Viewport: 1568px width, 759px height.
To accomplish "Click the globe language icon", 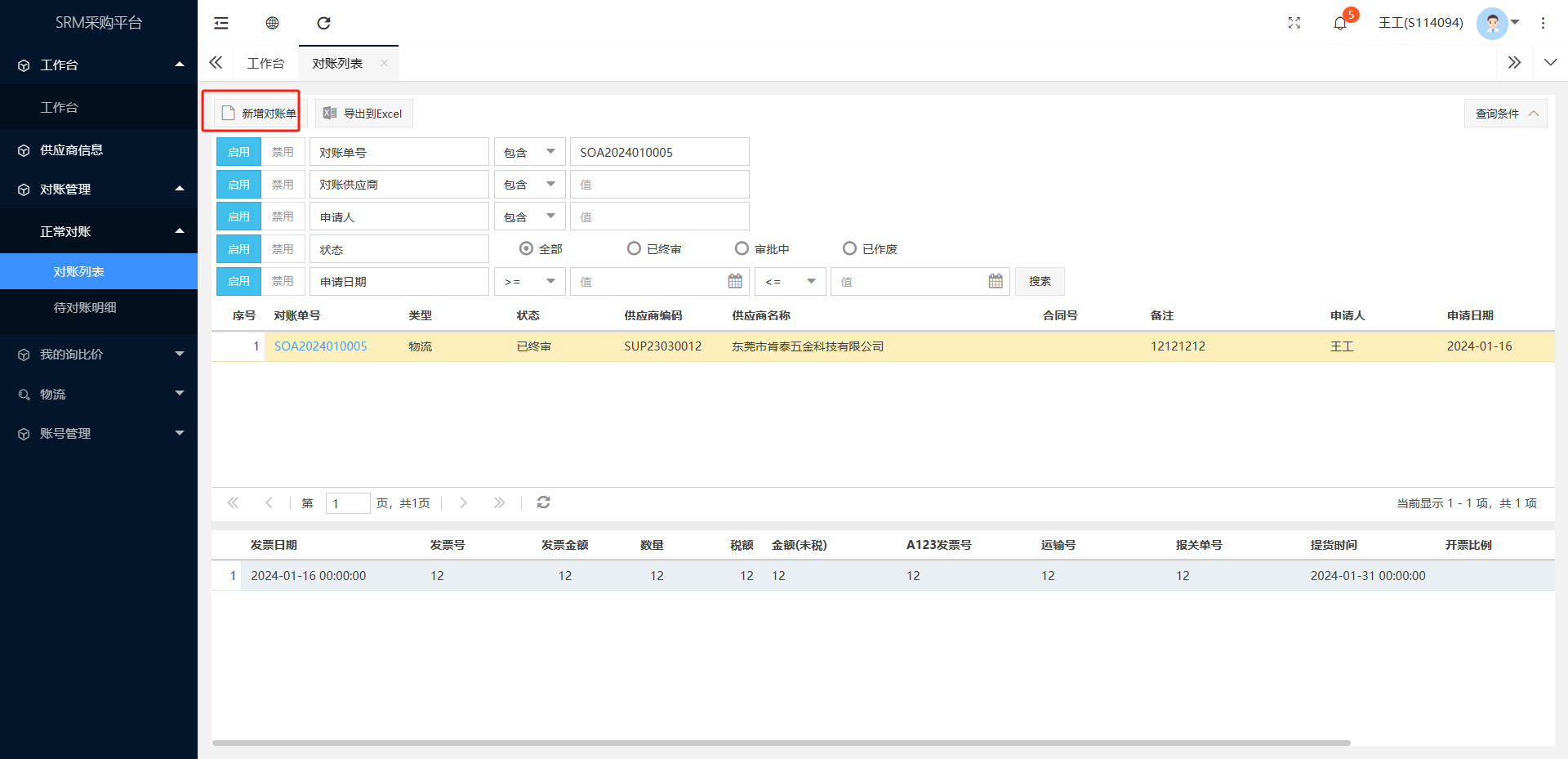I will (273, 23).
